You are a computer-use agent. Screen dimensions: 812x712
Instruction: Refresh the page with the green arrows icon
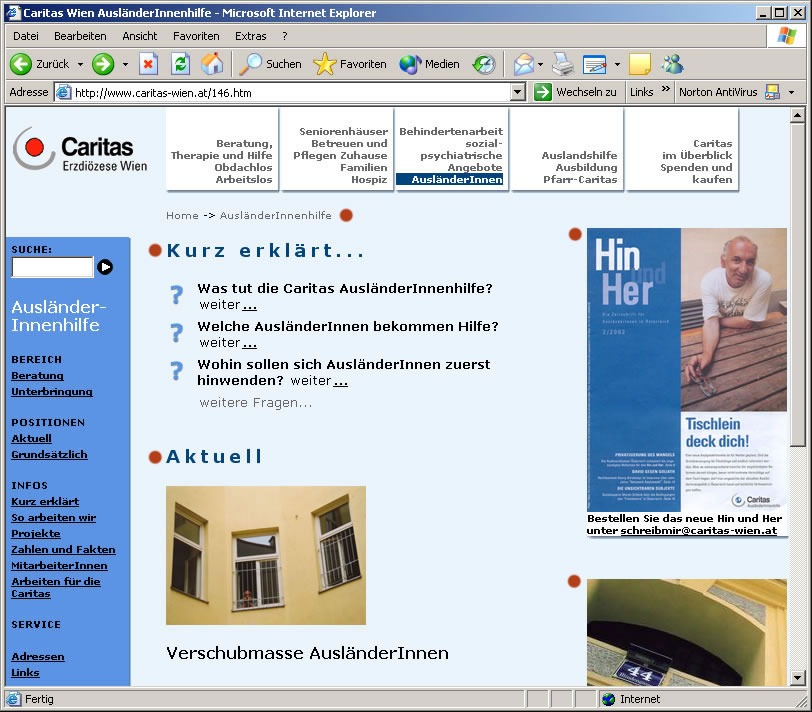tap(180, 64)
